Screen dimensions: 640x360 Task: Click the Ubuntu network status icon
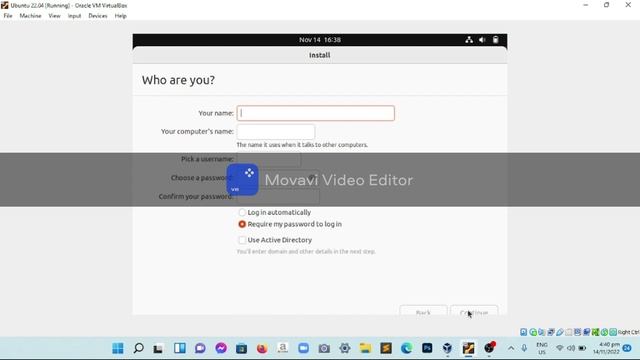469,40
